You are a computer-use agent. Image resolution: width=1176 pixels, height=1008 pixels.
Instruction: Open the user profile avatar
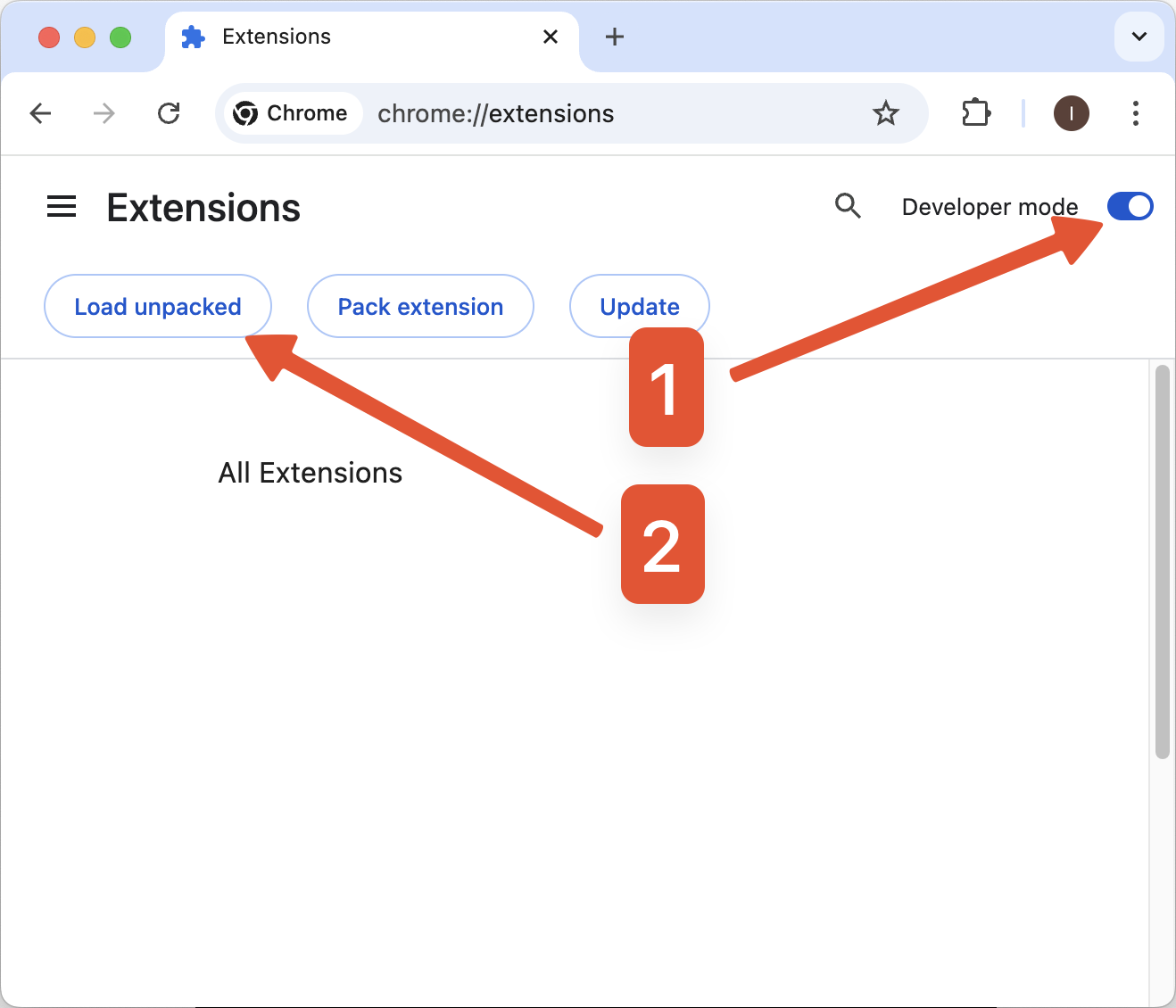click(x=1071, y=113)
